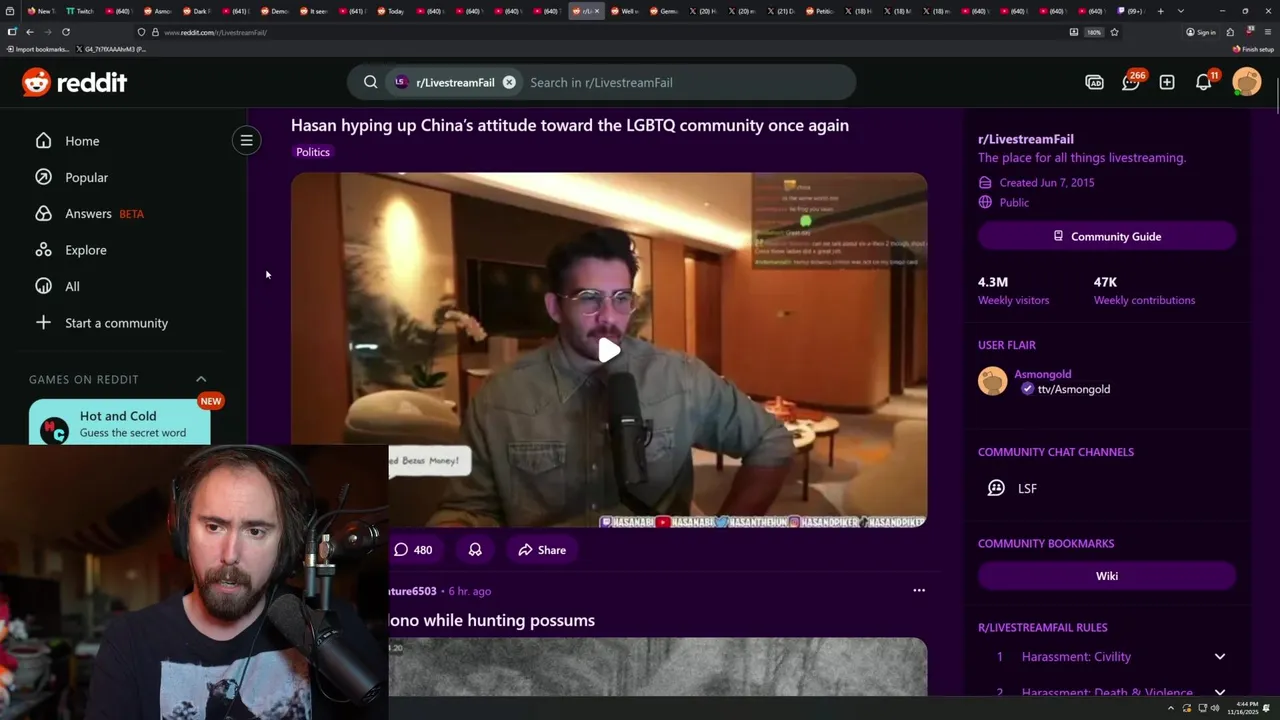Open the user avatar menu

(x=1247, y=82)
